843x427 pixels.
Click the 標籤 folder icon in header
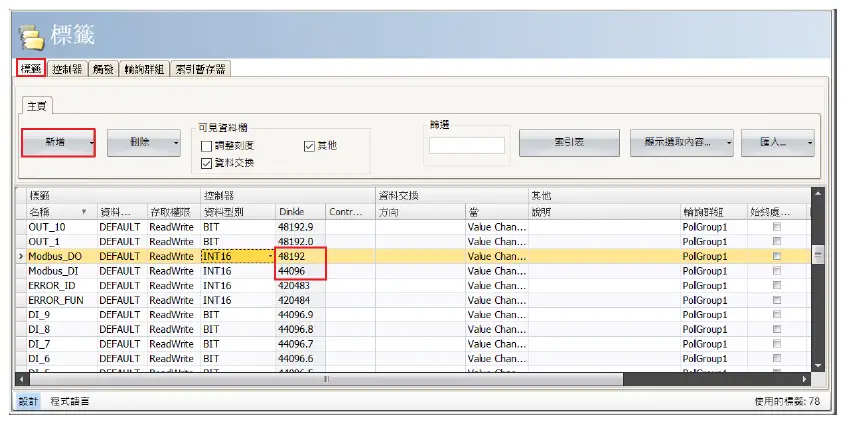[32, 37]
